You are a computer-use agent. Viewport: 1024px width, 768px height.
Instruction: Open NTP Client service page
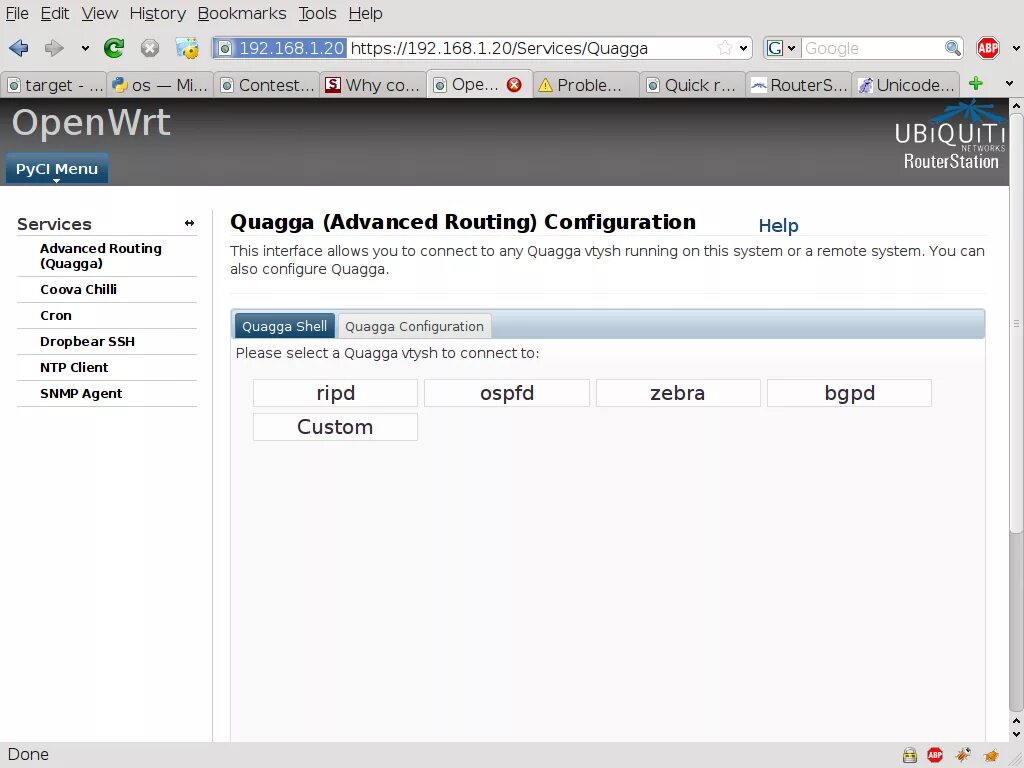click(74, 368)
